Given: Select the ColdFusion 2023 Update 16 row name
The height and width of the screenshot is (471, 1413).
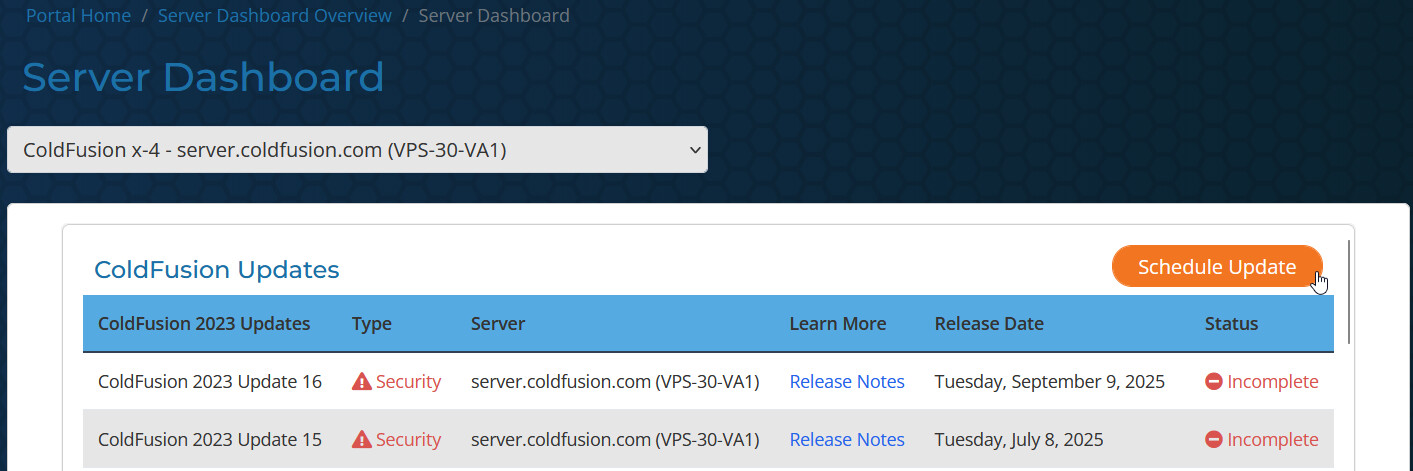Looking at the screenshot, I should click(x=210, y=382).
